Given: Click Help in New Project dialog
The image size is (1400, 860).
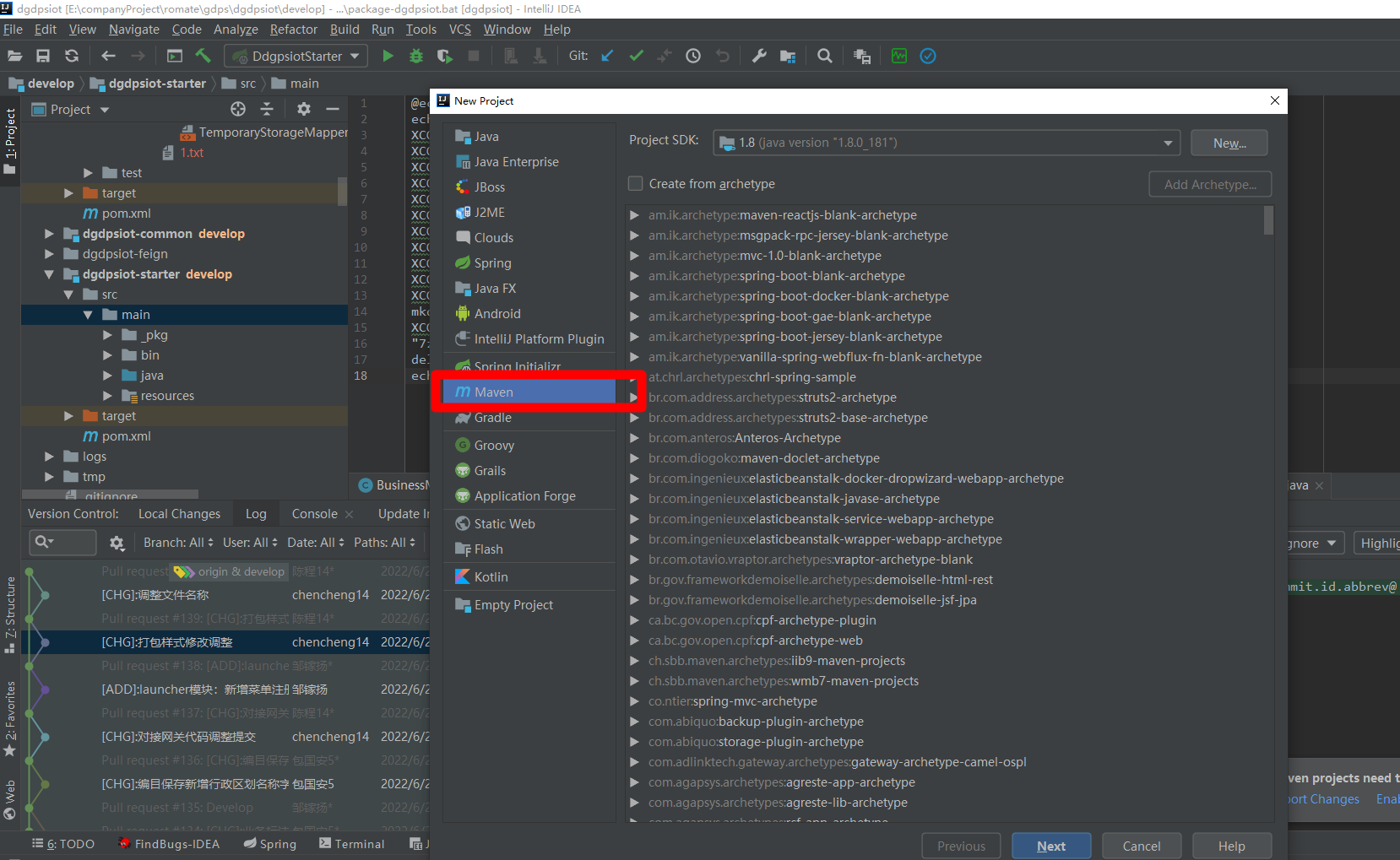Looking at the screenshot, I should [1232, 846].
